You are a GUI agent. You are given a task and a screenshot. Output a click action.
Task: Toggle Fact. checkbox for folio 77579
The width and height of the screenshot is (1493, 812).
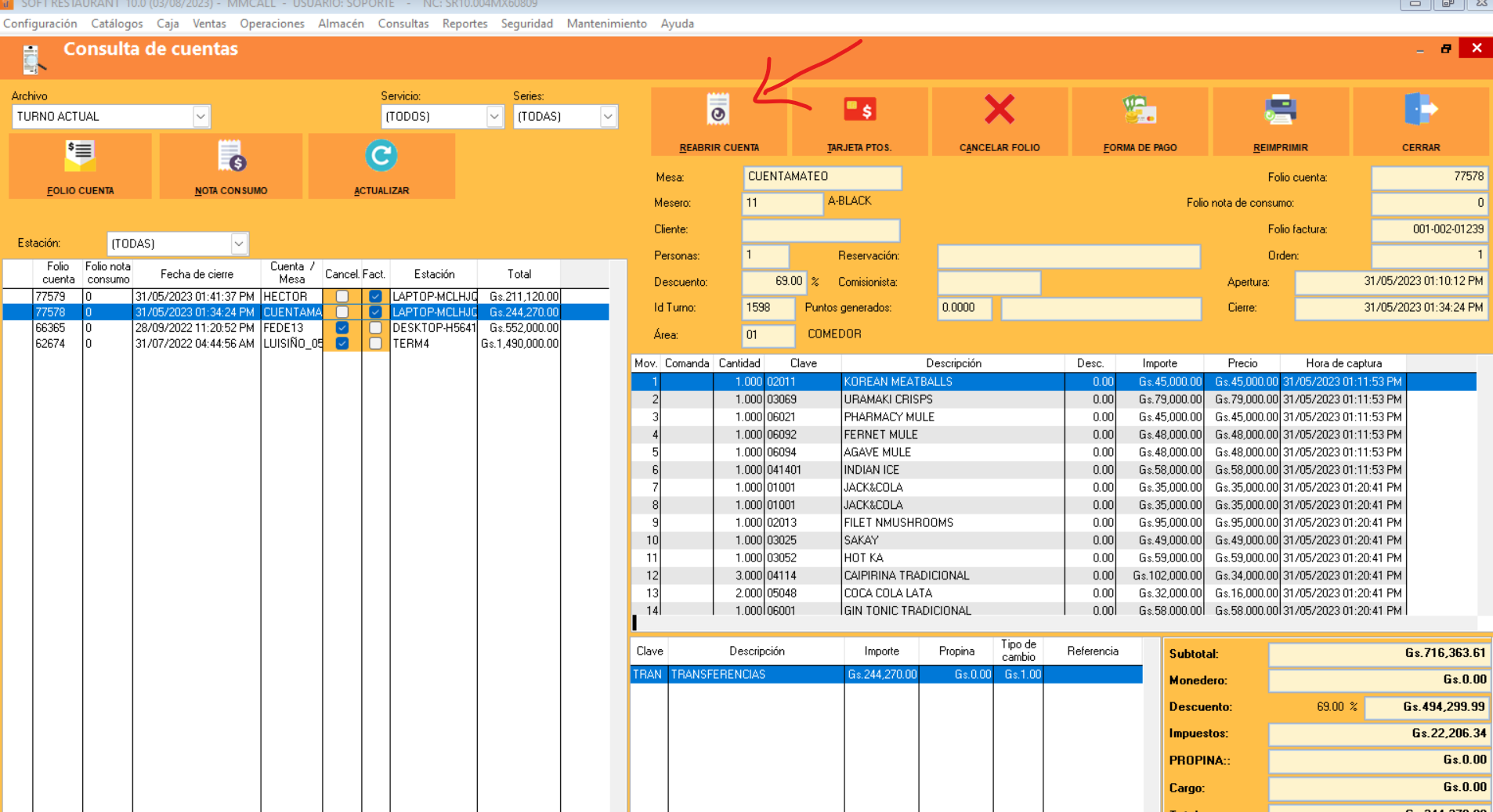tap(375, 297)
